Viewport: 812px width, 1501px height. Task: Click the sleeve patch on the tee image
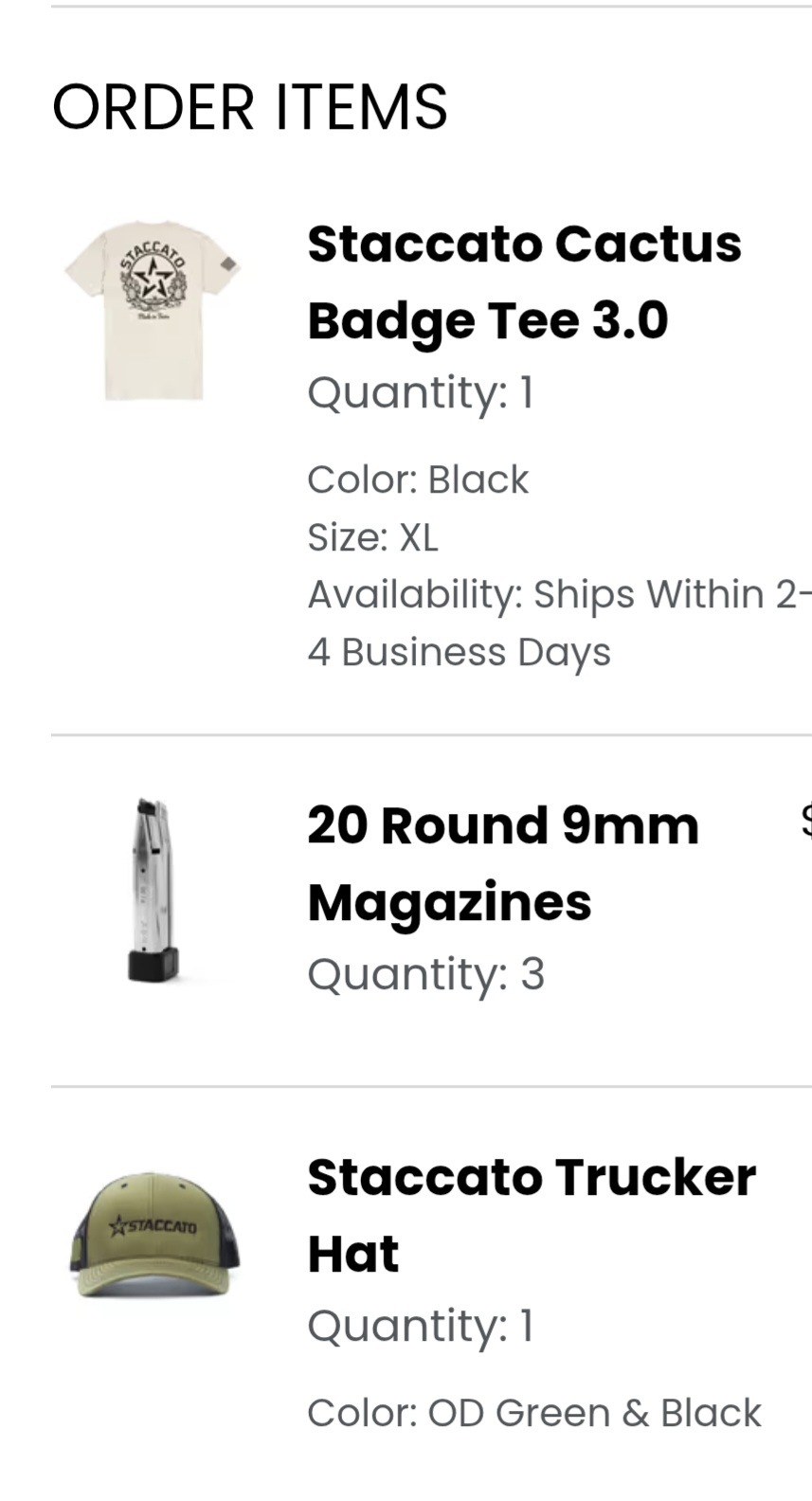(227, 264)
